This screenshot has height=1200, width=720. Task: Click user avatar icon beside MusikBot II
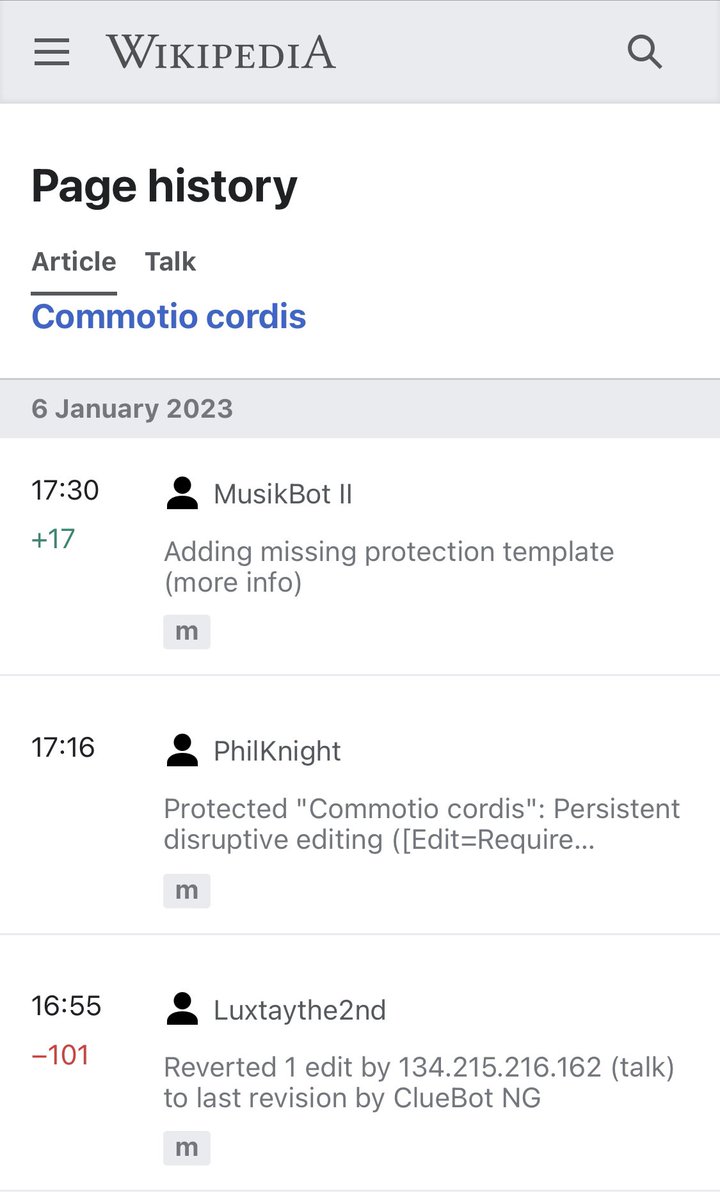pyautogui.click(x=182, y=494)
